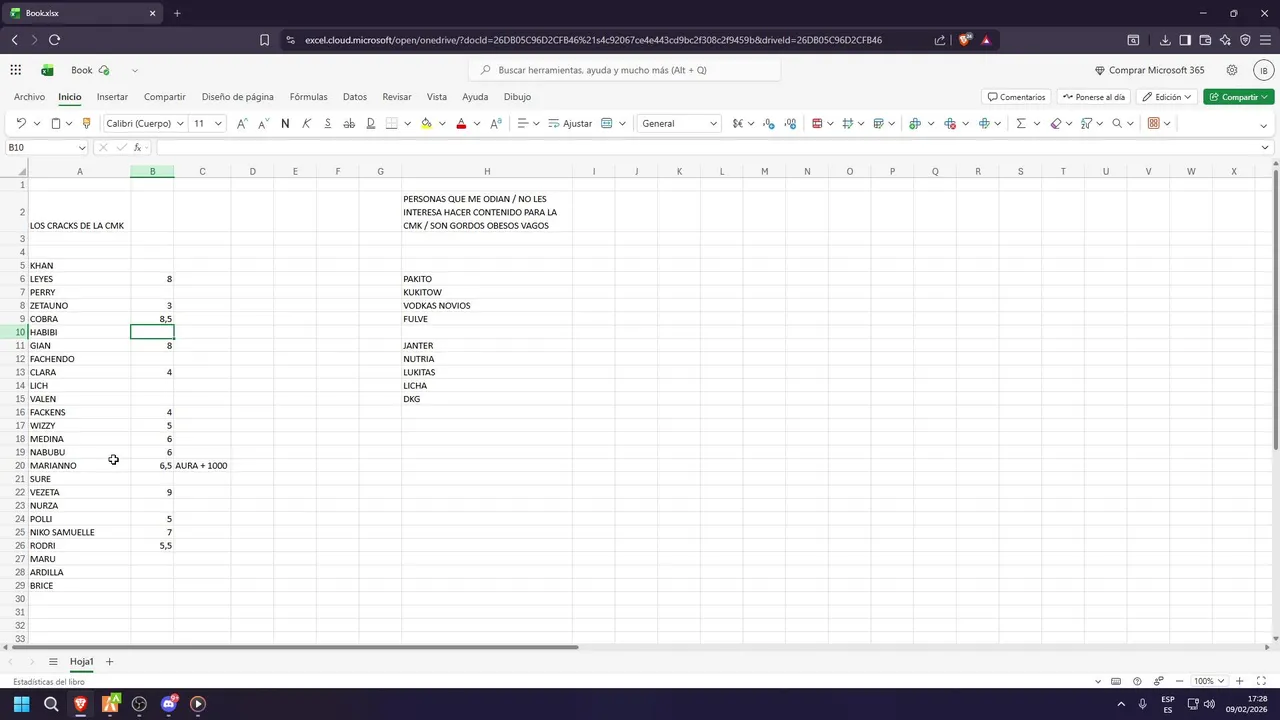
Task: Increase the font size
Action: point(241,123)
